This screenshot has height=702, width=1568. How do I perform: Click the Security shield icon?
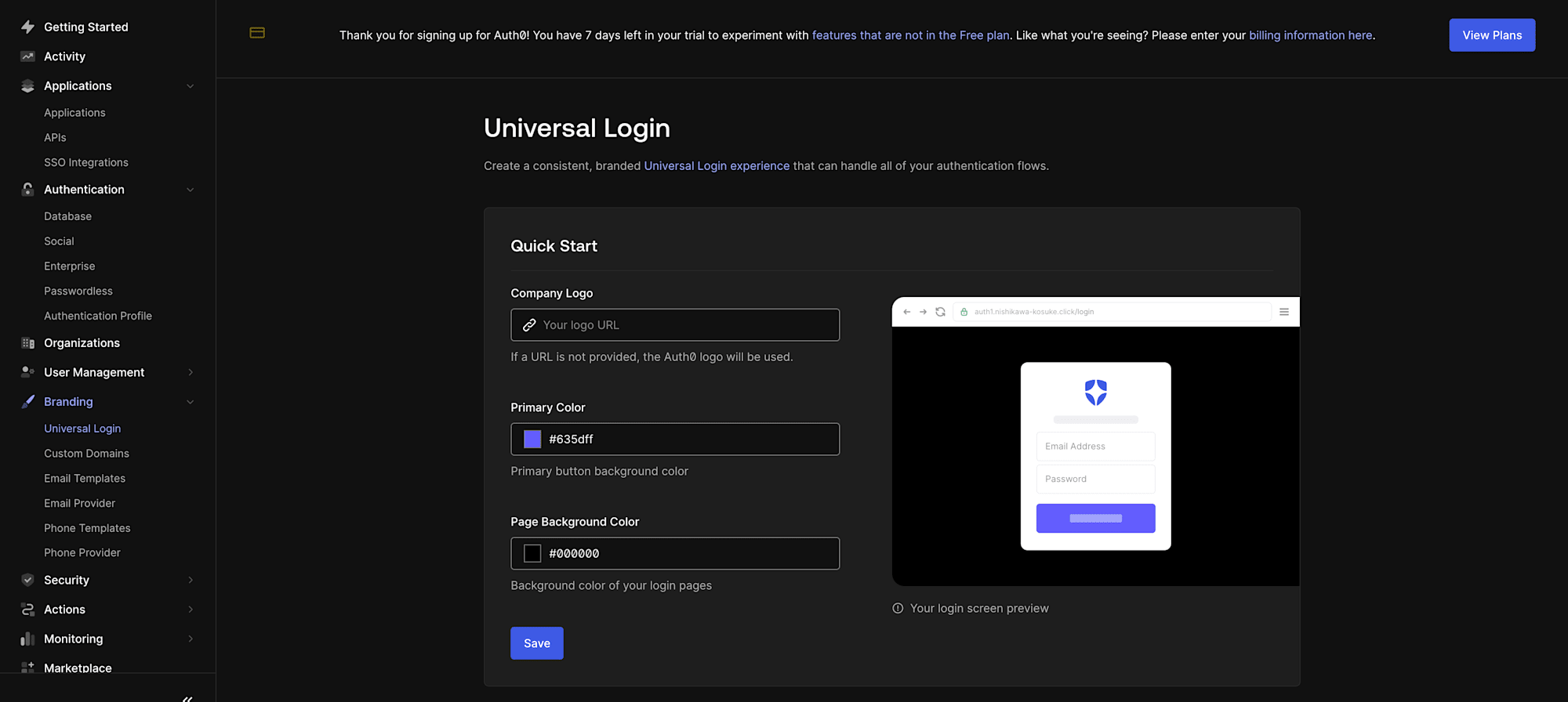[x=28, y=580]
